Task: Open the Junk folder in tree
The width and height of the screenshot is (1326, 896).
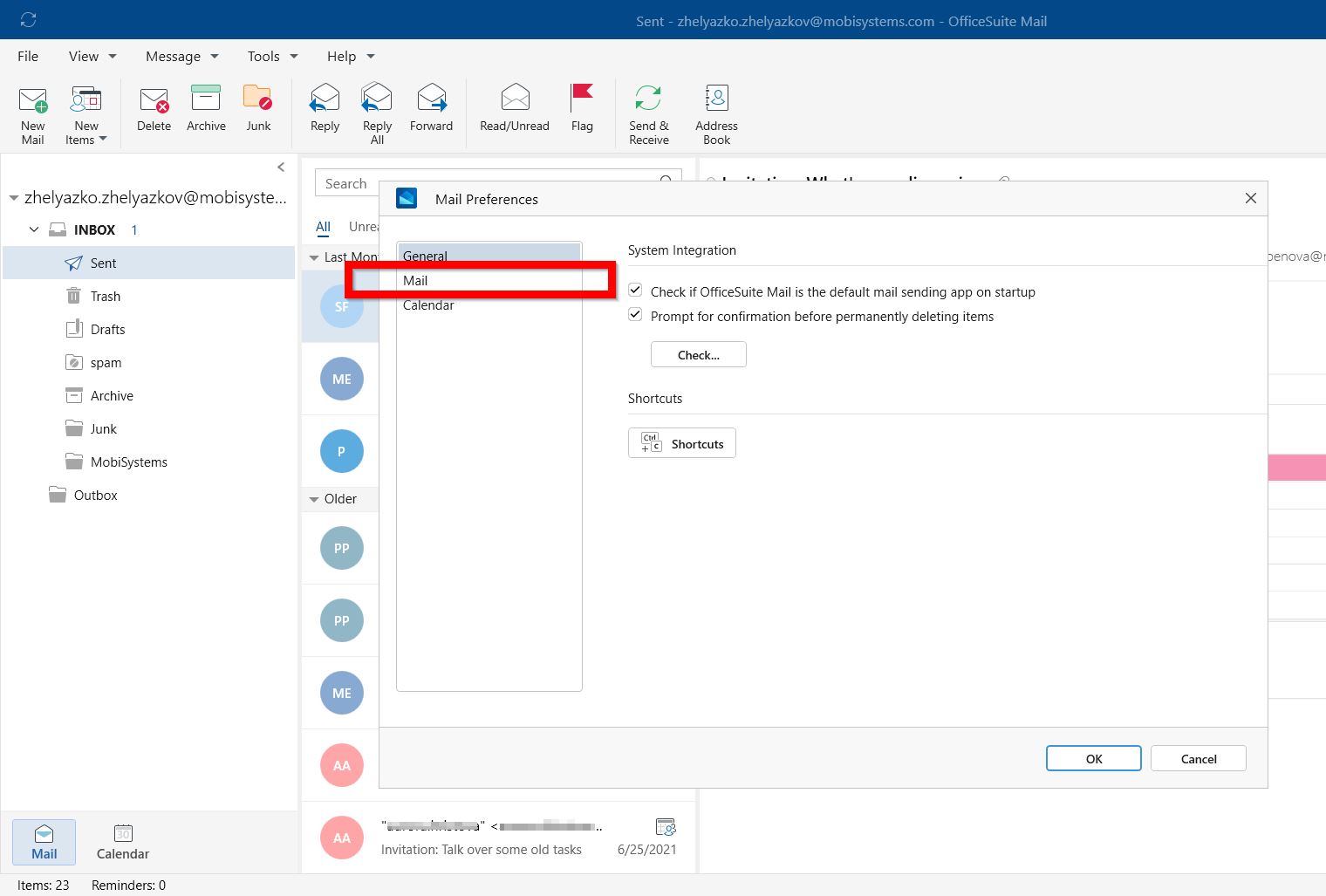Action: click(149, 428)
